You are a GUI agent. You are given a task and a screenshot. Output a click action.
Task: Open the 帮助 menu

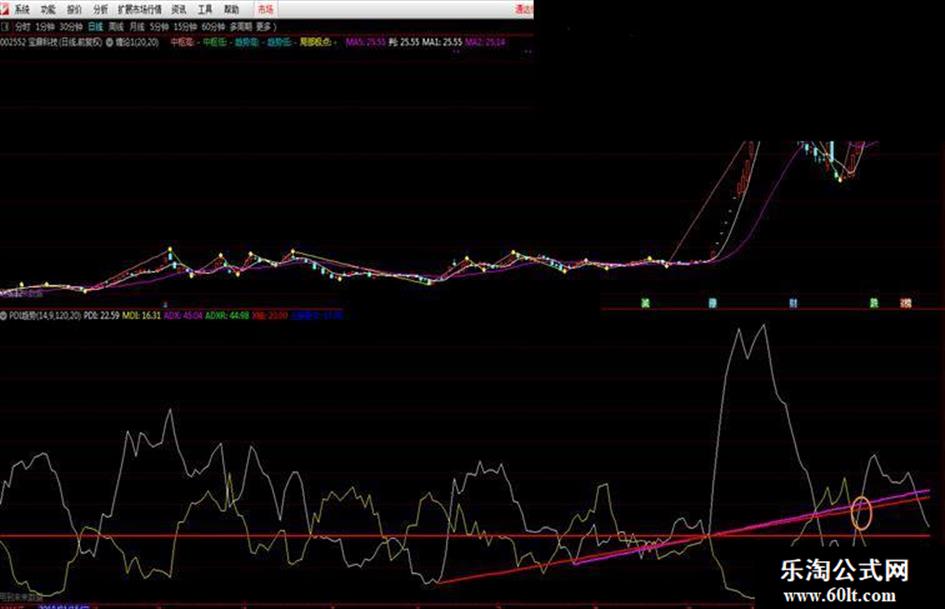point(231,8)
